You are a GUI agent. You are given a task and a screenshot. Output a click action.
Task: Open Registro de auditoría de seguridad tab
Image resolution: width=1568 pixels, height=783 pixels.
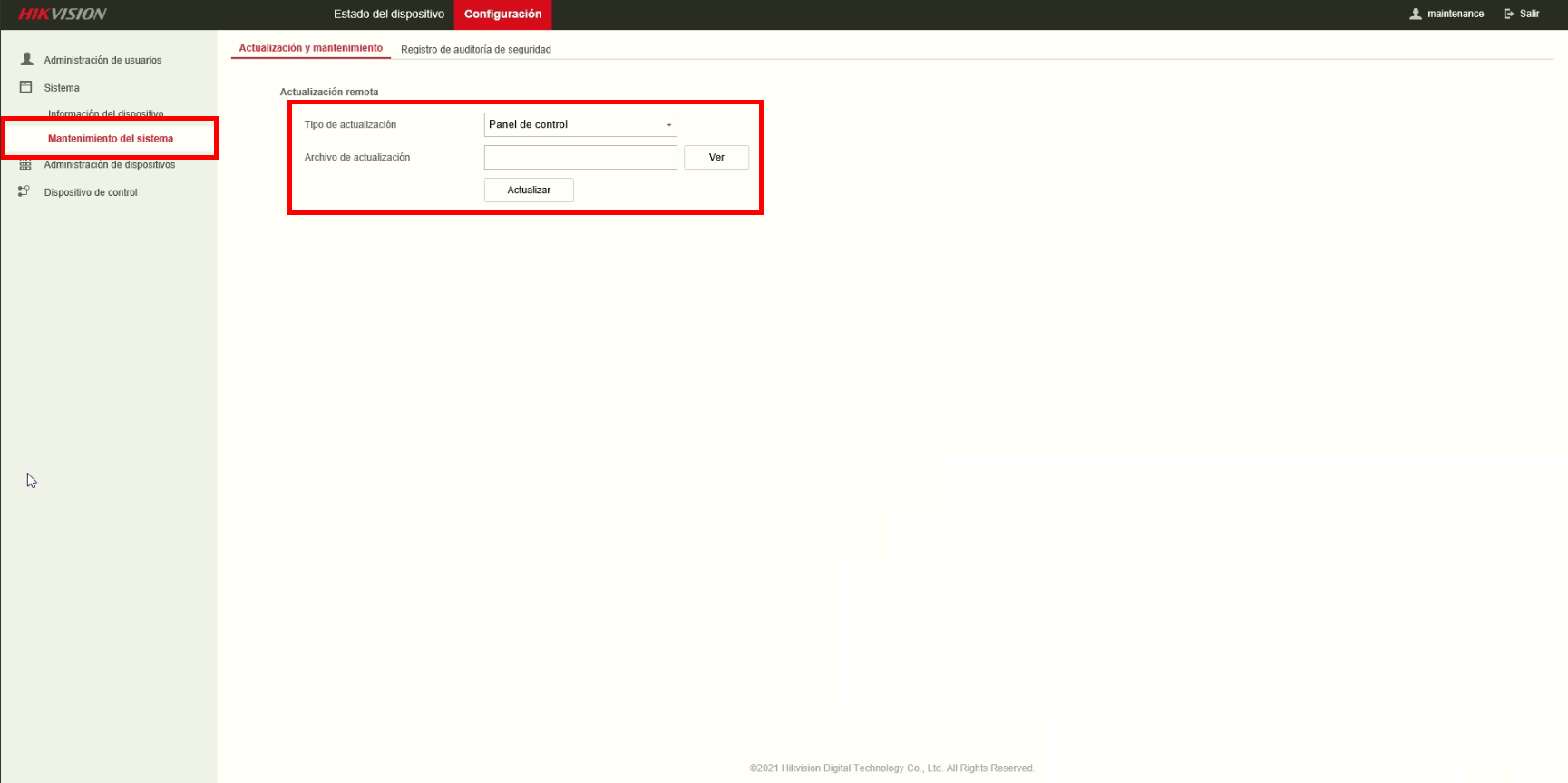tap(476, 49)
